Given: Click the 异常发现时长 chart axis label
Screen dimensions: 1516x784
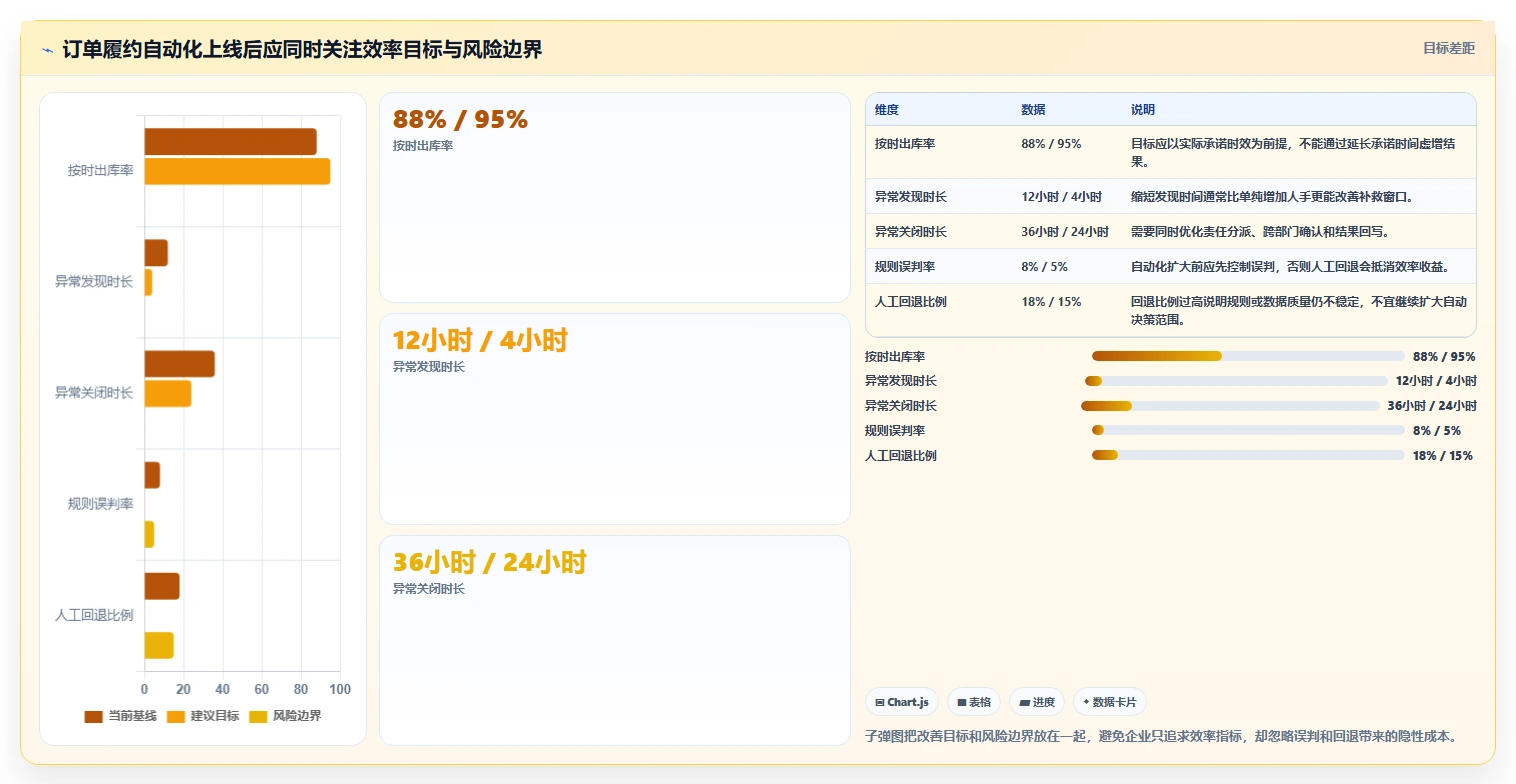Looking at the screenshot, I should 94,282.
